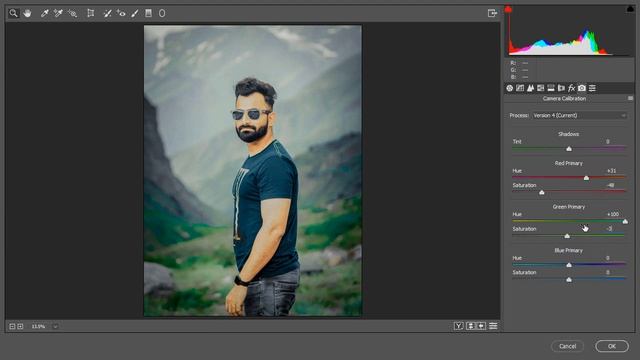Viewport: 640px width, 360px height.
Task: Cycle Before/After views with Y icon
Action: point(459,326)
